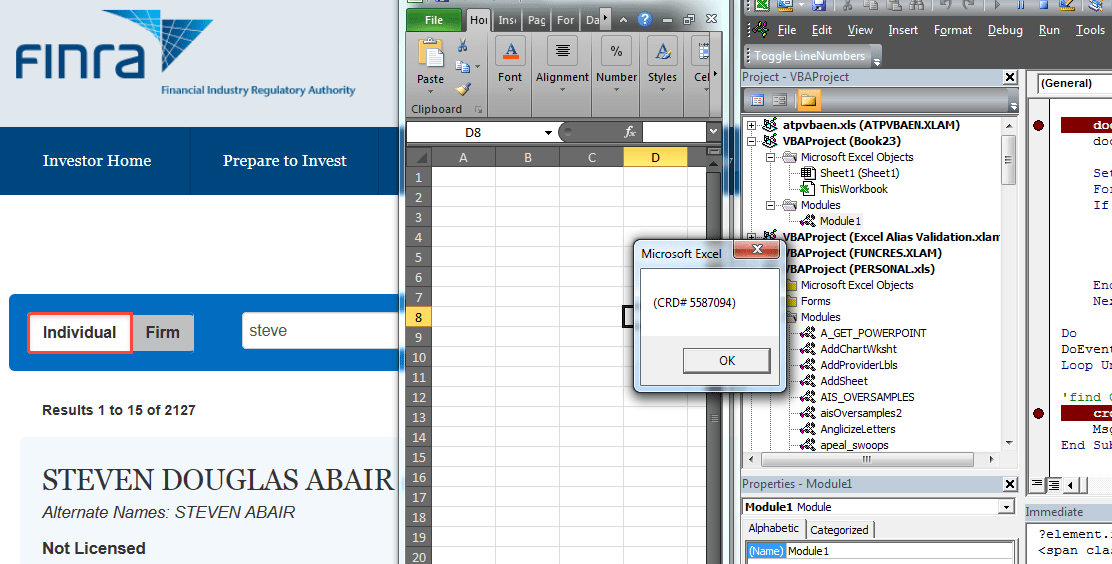Expand atpvbaen.xls project tree node
Viewport: 1112px width, 564px height.
(751, 125)
